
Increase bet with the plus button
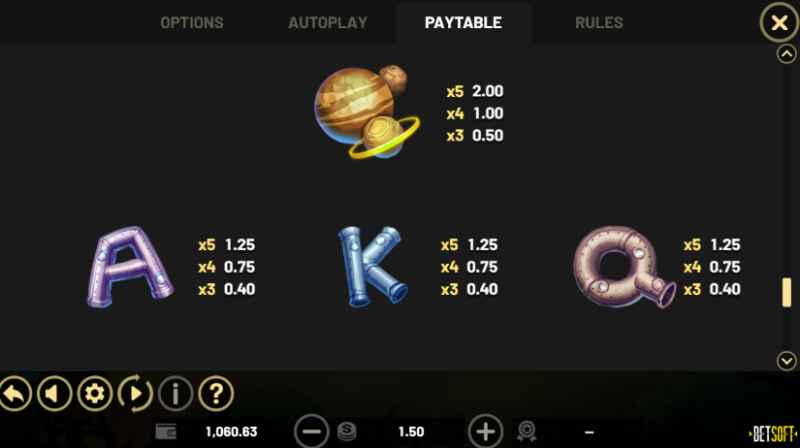coord(485,432)
